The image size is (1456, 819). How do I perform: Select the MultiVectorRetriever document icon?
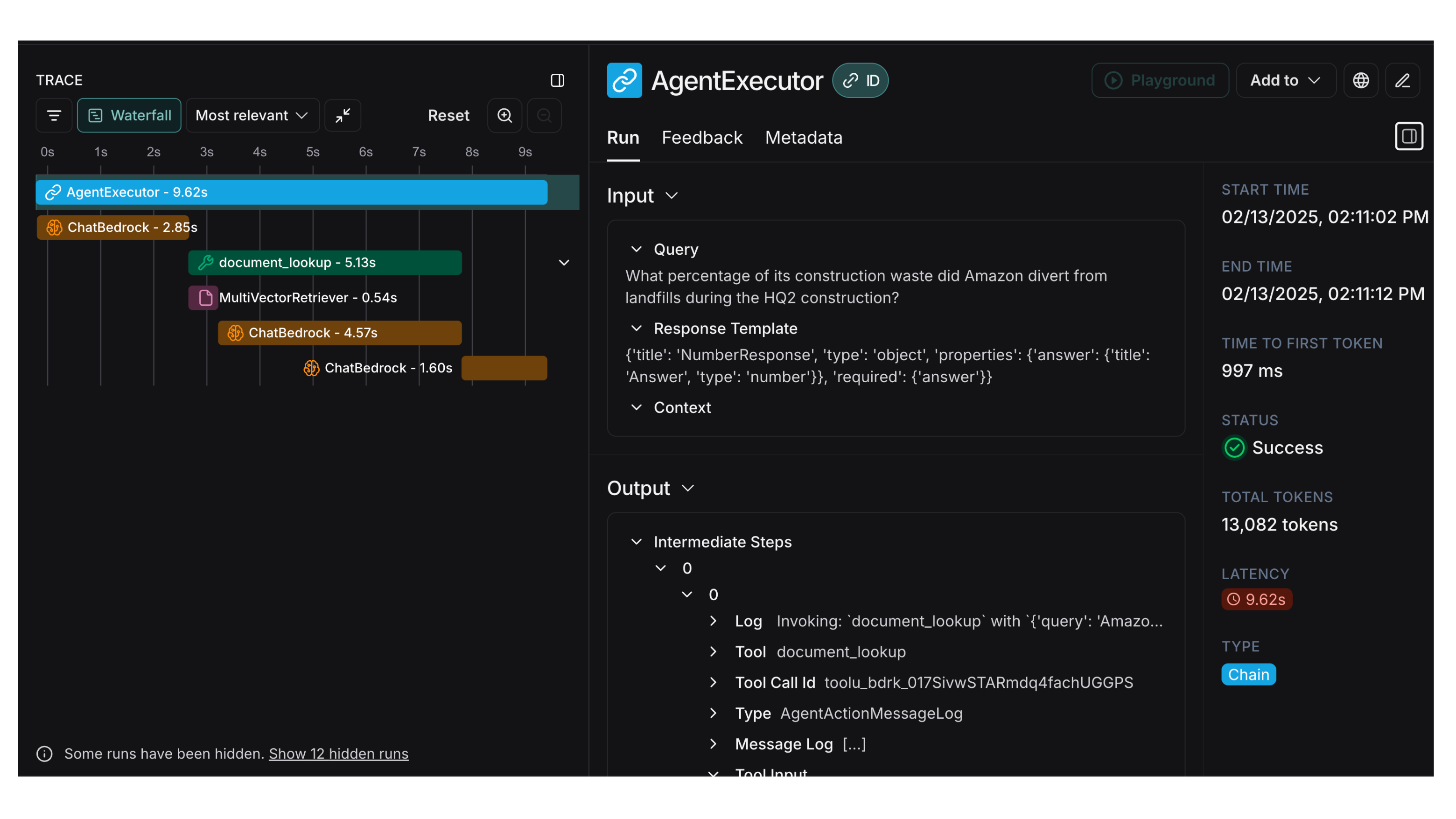[x=205, y=298]
